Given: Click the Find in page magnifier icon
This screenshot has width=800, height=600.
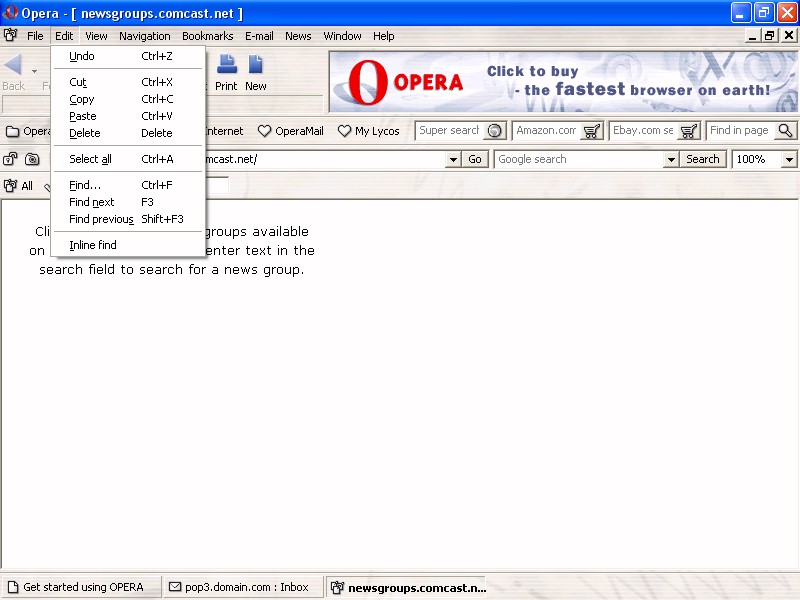Looking at the screenshot, I should coord(786,131).
